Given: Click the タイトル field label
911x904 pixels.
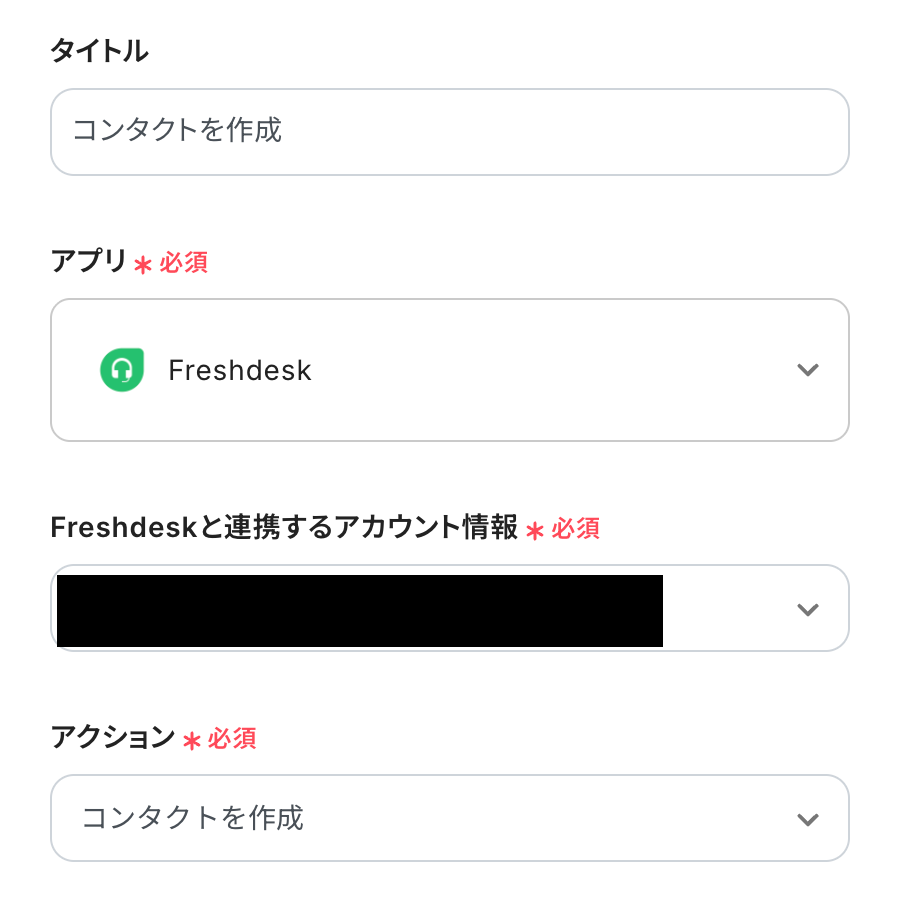Looking at the screenshot, I should 99,52.
